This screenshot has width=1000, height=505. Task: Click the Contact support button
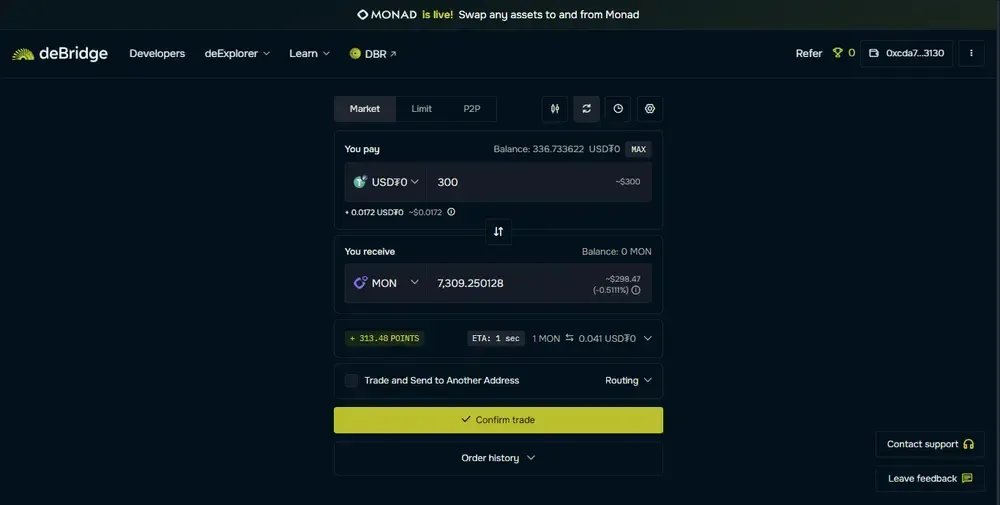930,444
